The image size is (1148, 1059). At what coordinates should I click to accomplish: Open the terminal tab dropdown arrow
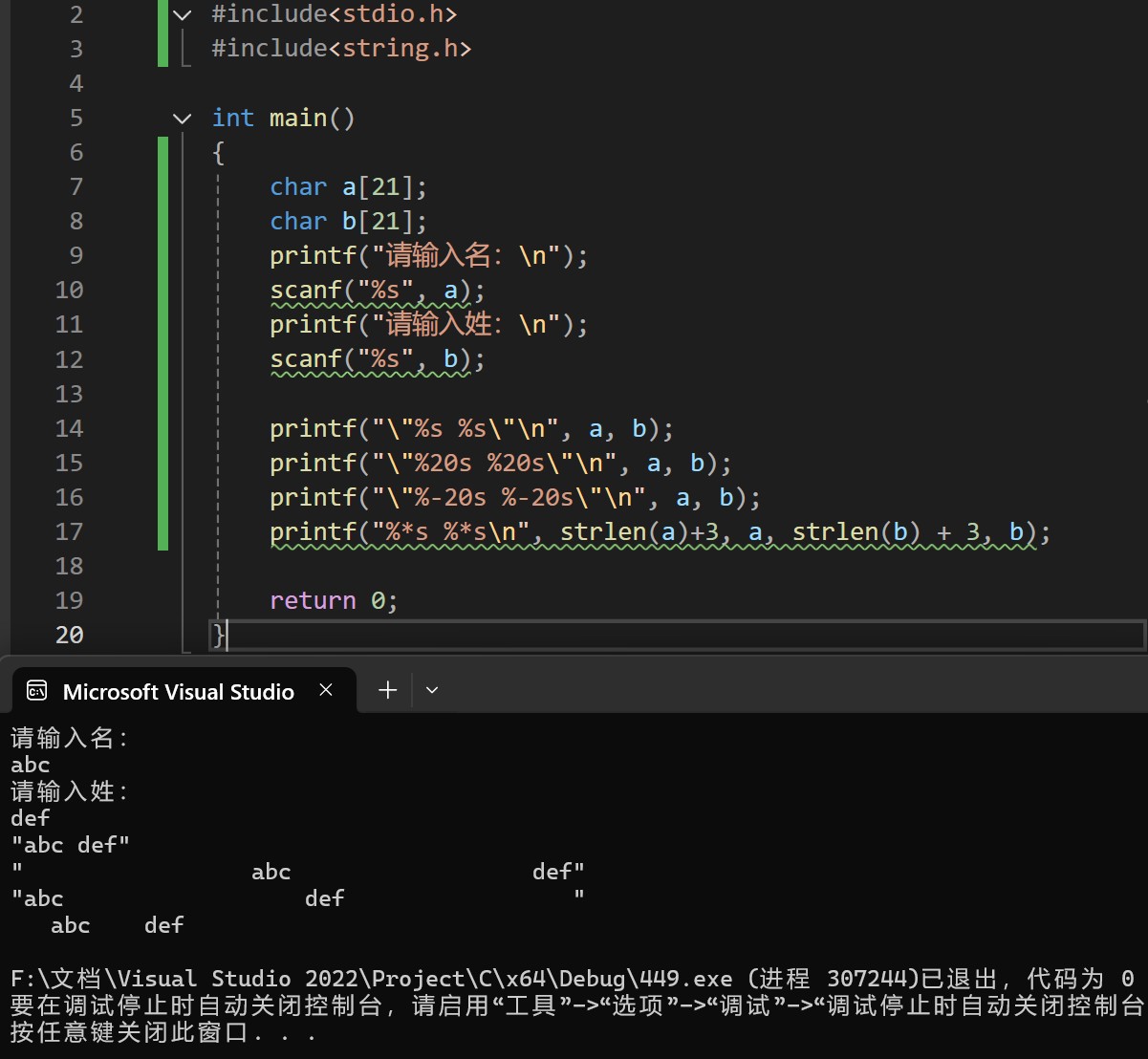(432, 690)
